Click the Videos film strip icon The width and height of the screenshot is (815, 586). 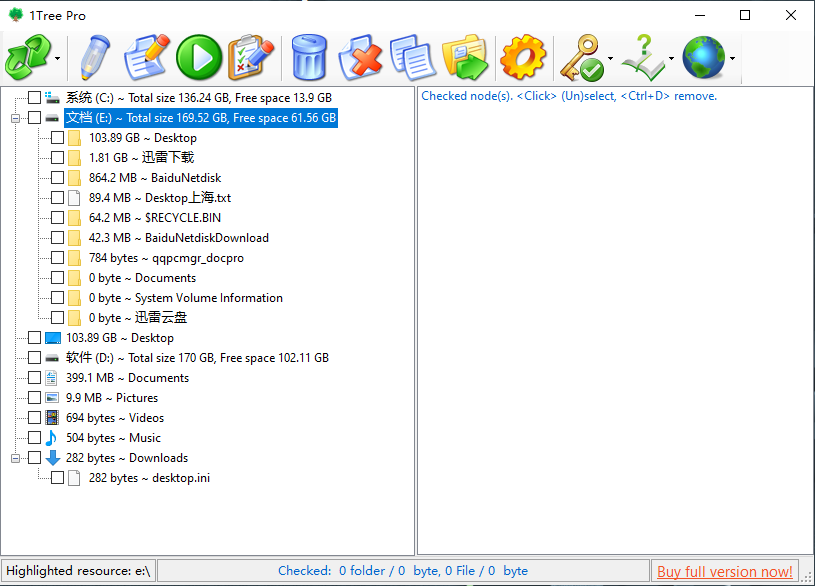tap(52, 418)
